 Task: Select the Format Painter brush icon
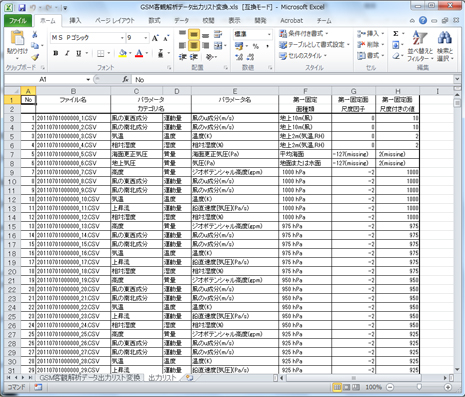[x=35, y=57]
